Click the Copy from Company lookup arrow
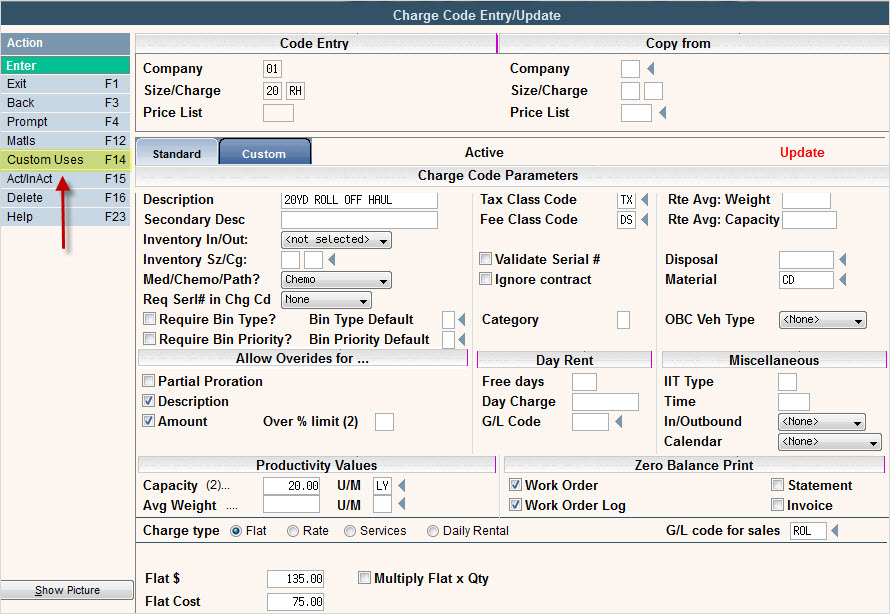The width and height of the screenshot is (890, 614). (650, 69)
